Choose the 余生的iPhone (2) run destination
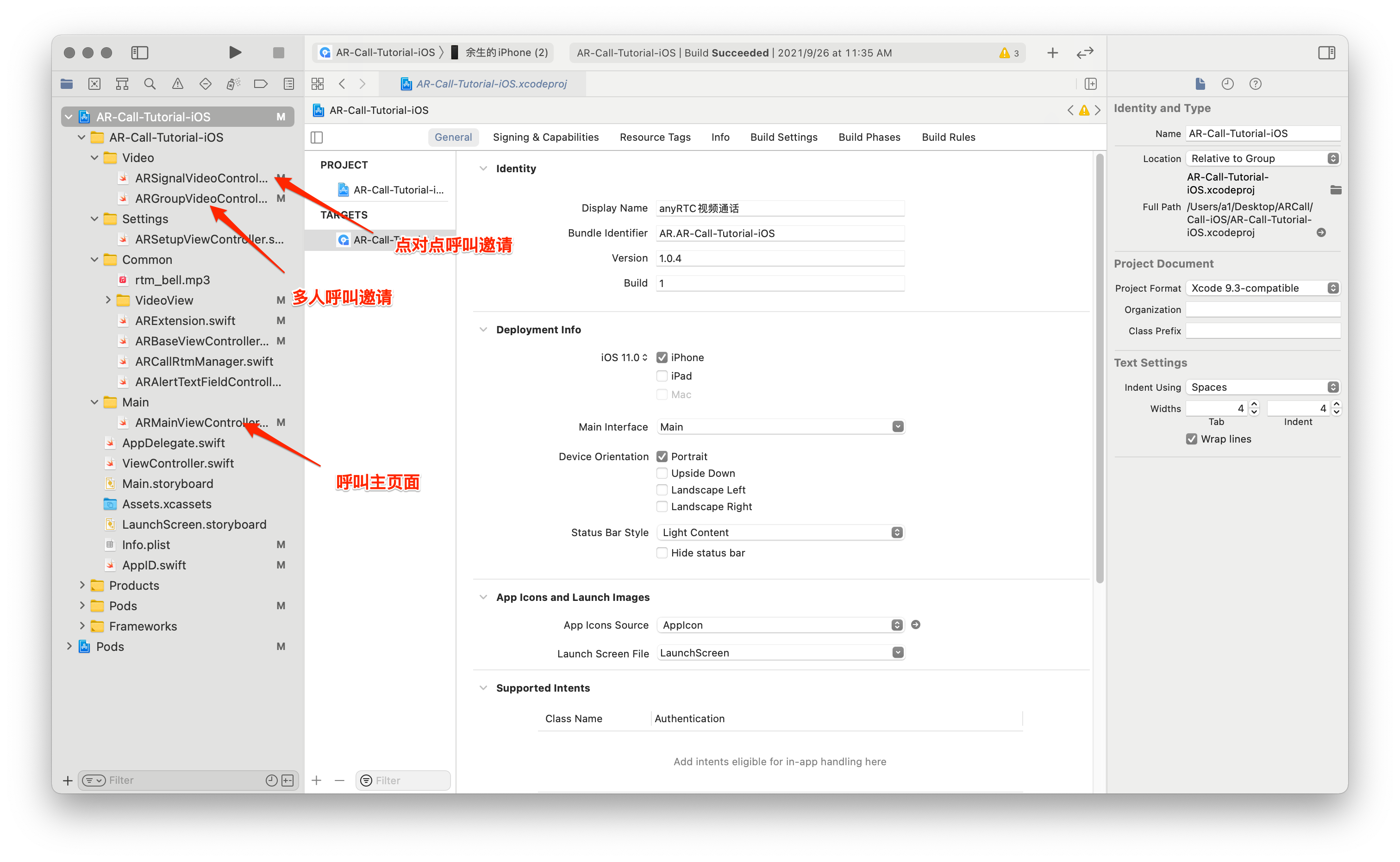The image size is (1400, 862). (x=500, y=52)
